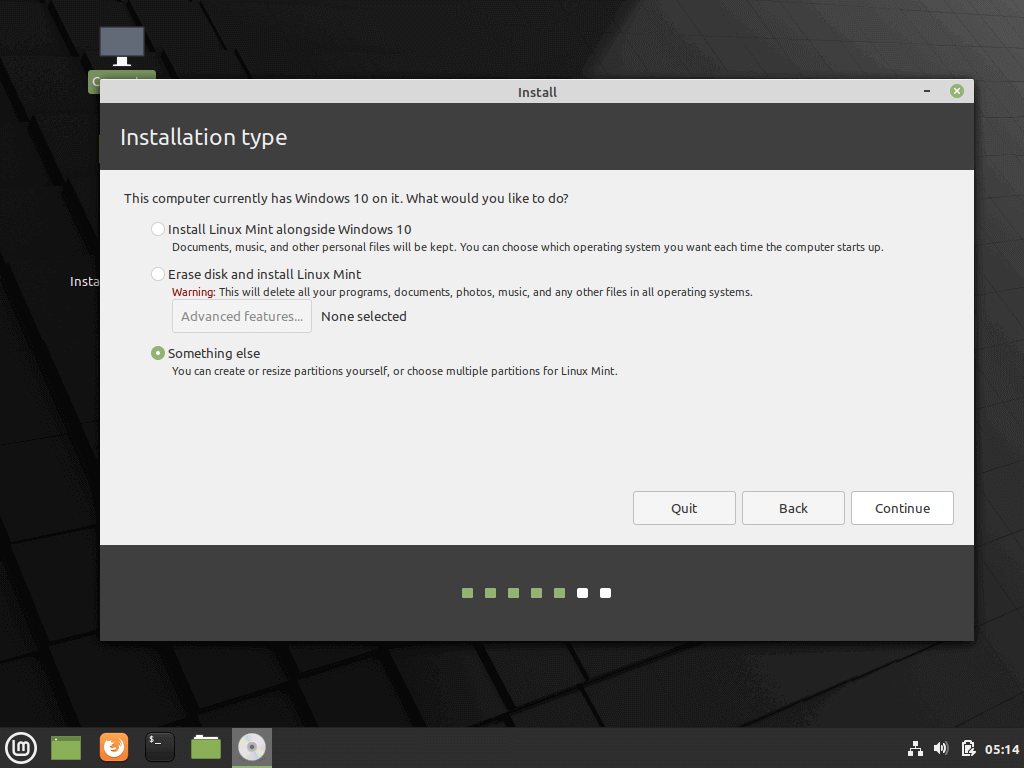Select the Something else option
Viewport: 1024px width, 768px height.
[x=158, y=353]
